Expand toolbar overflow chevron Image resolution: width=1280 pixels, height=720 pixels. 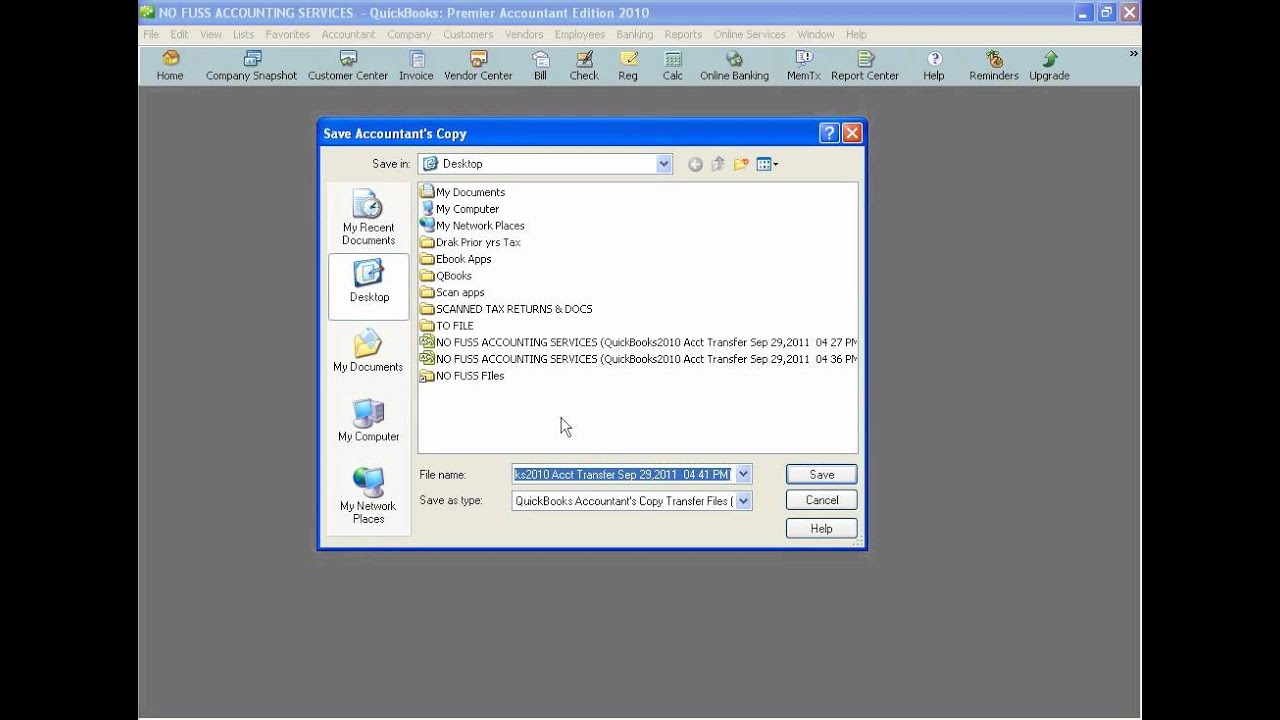point(1133,54)
